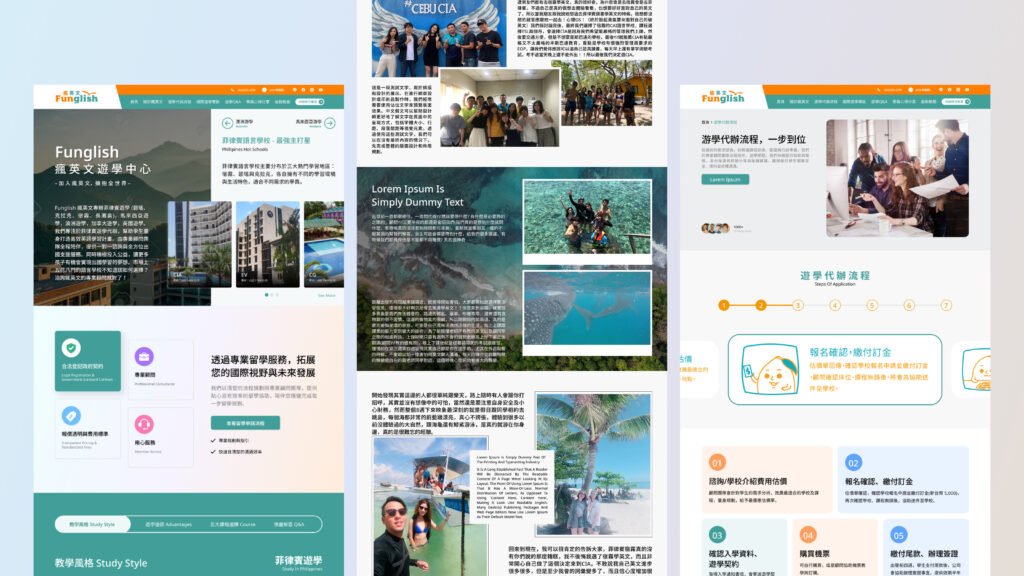Click green button below study-abroad services heading
The height and width of the screenshot is (576, 1024).
[245, 423]
